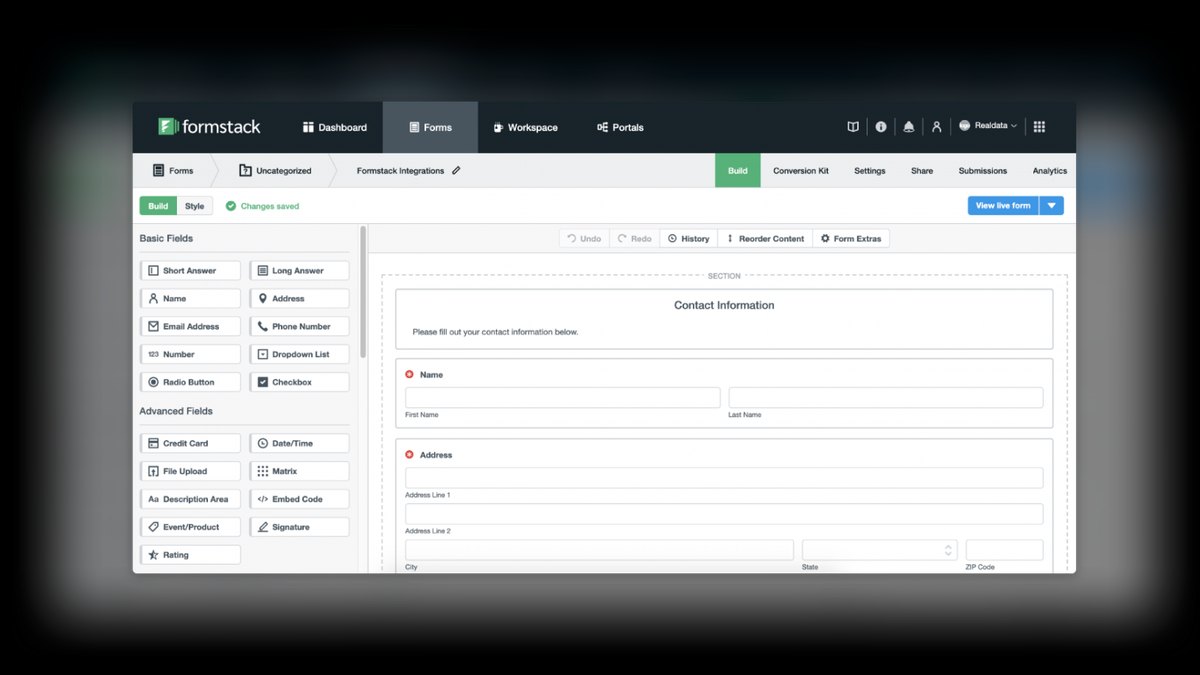This screenshot has height=675, width=1200.
Task: Click the Undo button
Action: 584,239
